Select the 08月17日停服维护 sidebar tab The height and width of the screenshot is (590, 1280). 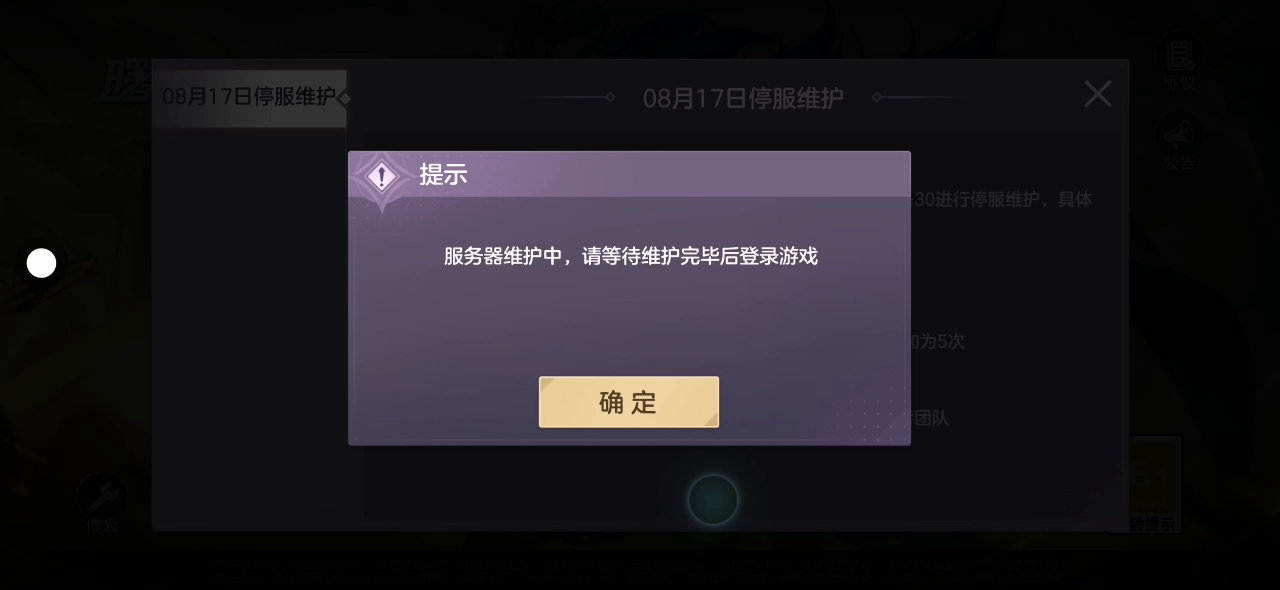(249, 98)
